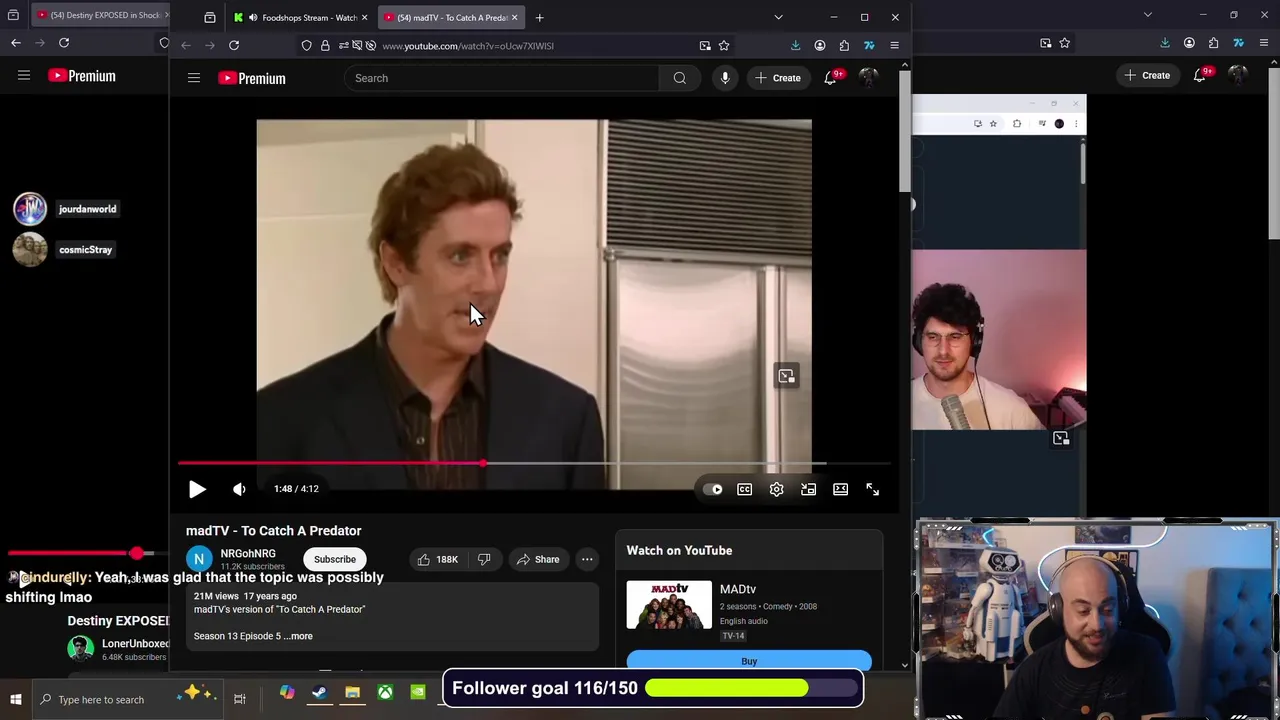Mute the video with the speaker icon

[239, 489]
